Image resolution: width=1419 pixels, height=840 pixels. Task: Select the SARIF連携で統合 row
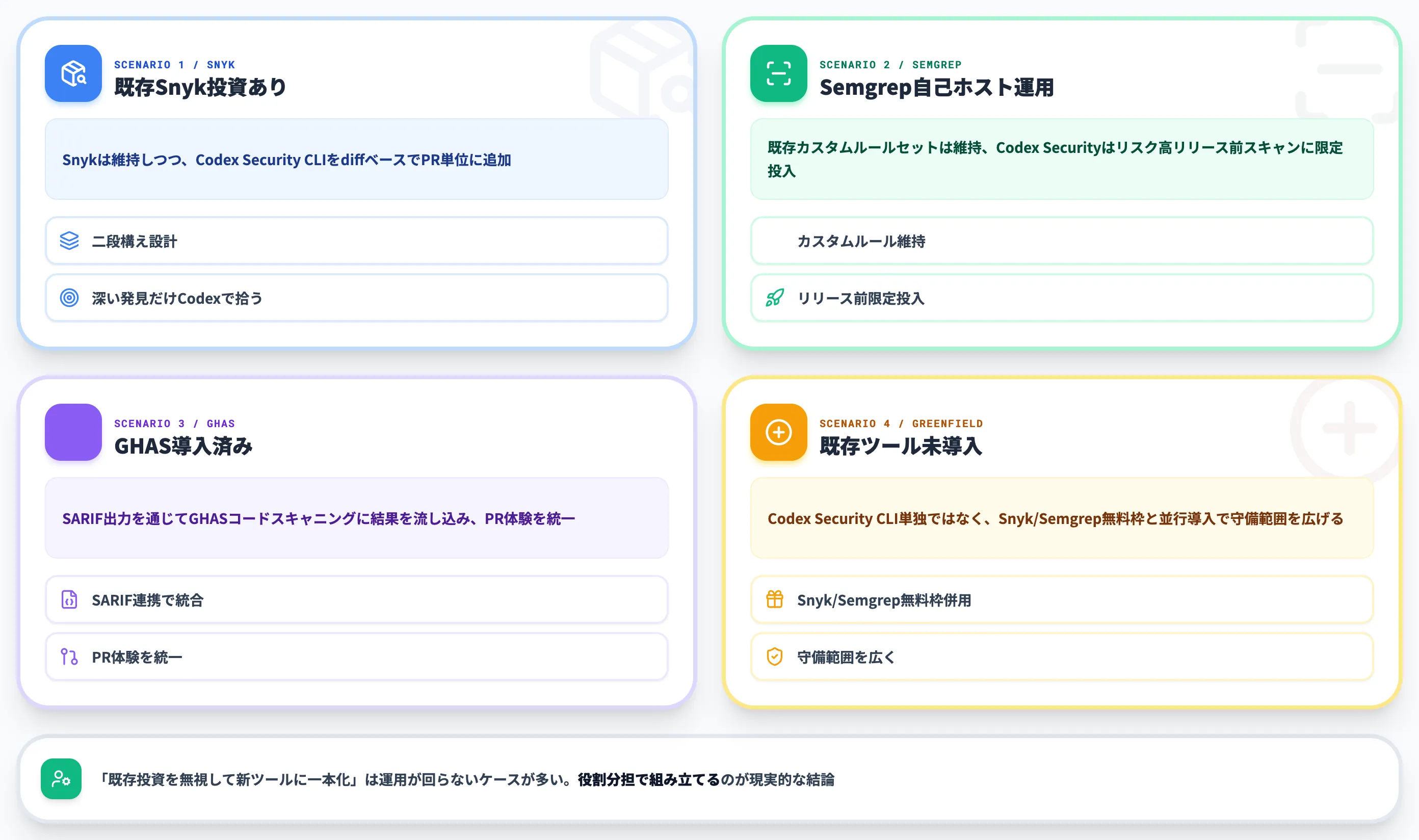[357, 599]
